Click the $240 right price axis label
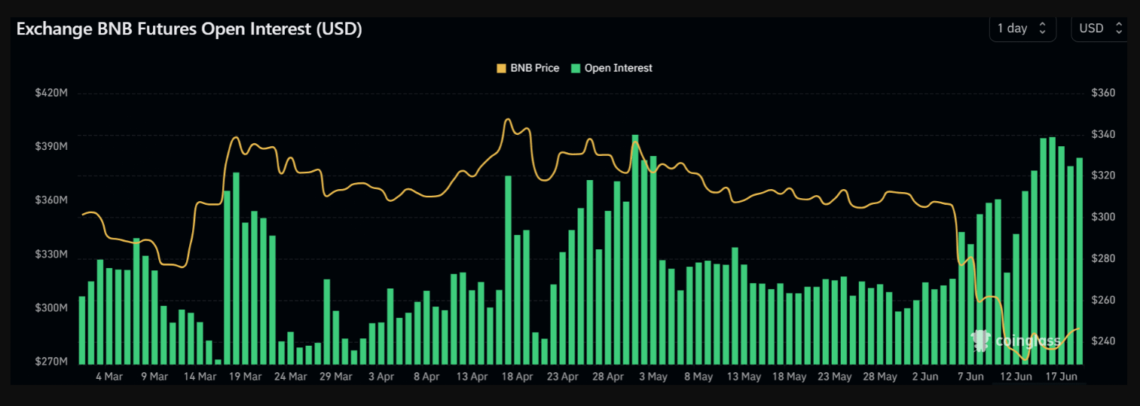The height and width of the screenshot is (406, 1140). pos(1103,341)
